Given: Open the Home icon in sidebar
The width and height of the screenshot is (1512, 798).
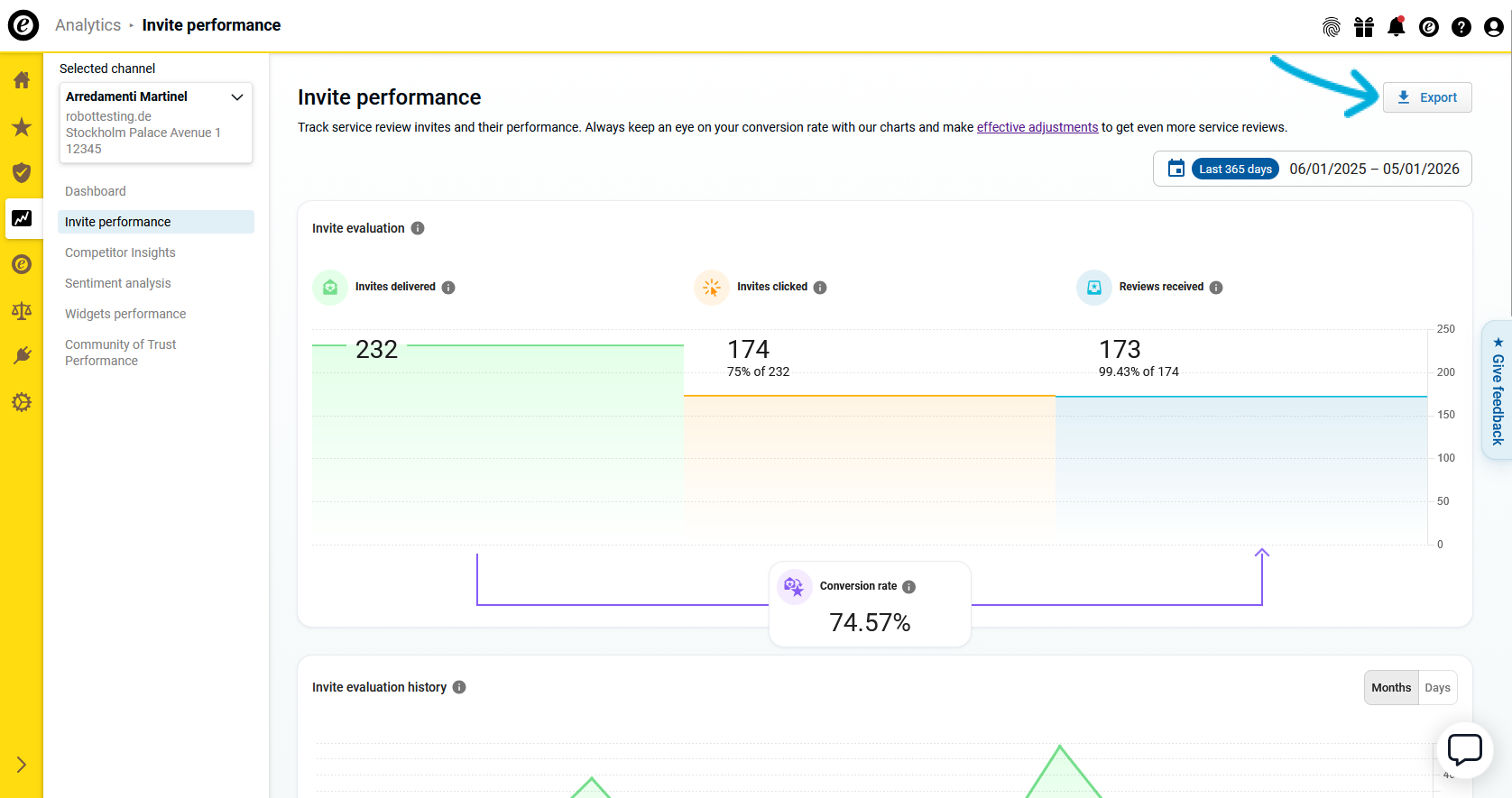Looking at the screenshot, I should coord(22,80).
